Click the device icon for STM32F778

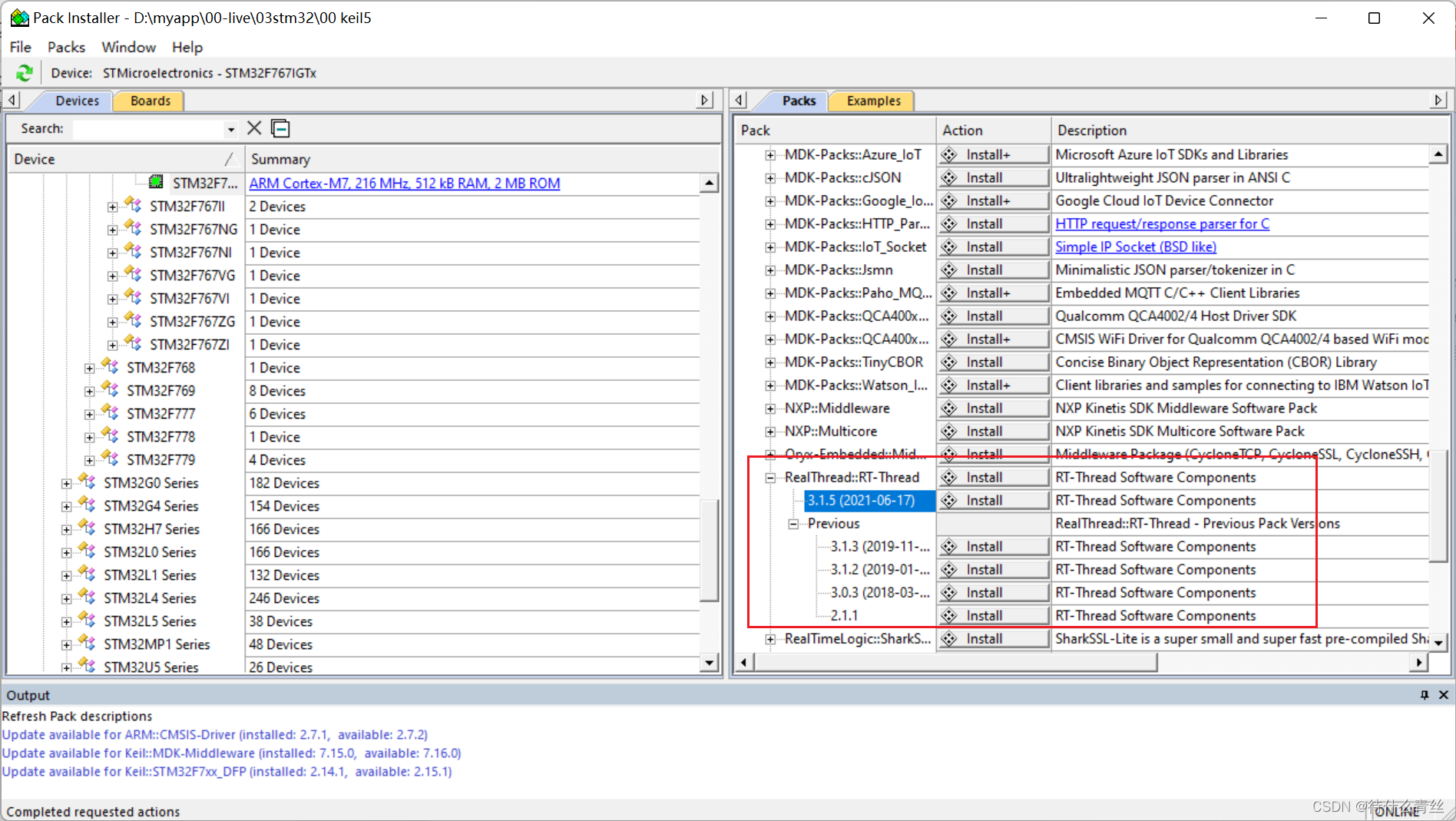[111, 435]
